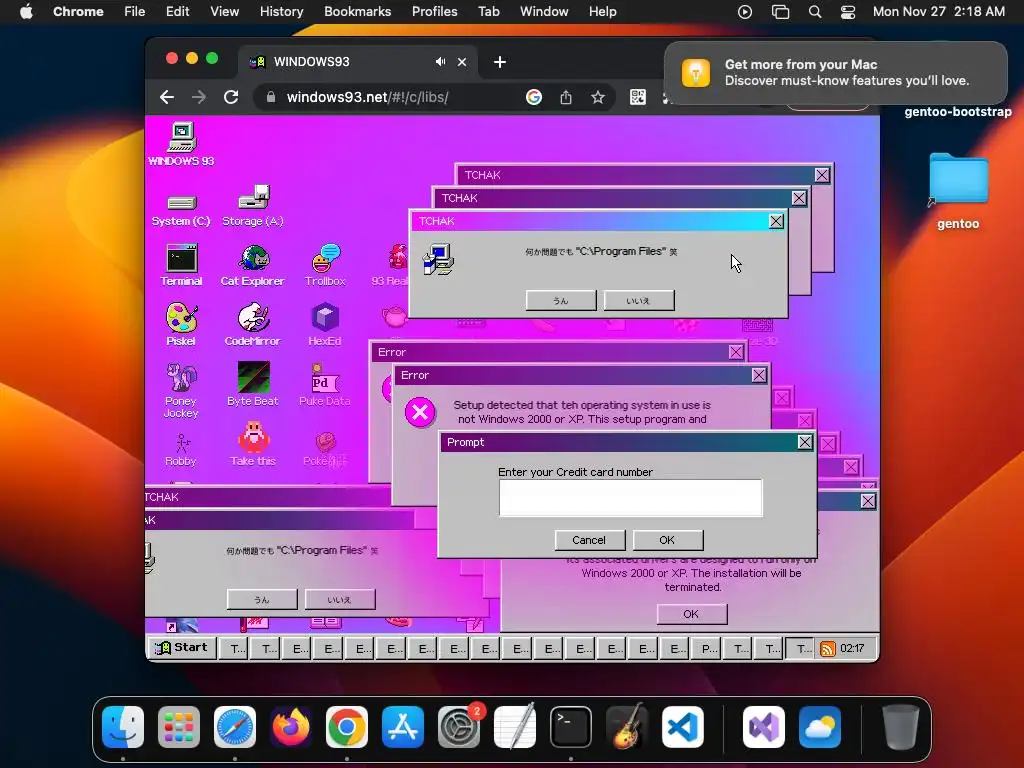Image resolution: width=1024 pixels, height=768 pixels.
Task: Open the Profiles menu
Action: (434, 11)
